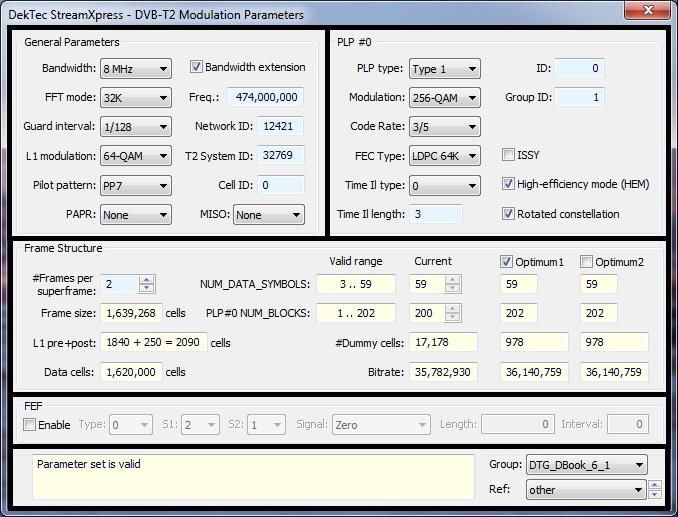Close the DVB-T2 Modulation Parameters window
678x517 pixels.
pos(647,10)
